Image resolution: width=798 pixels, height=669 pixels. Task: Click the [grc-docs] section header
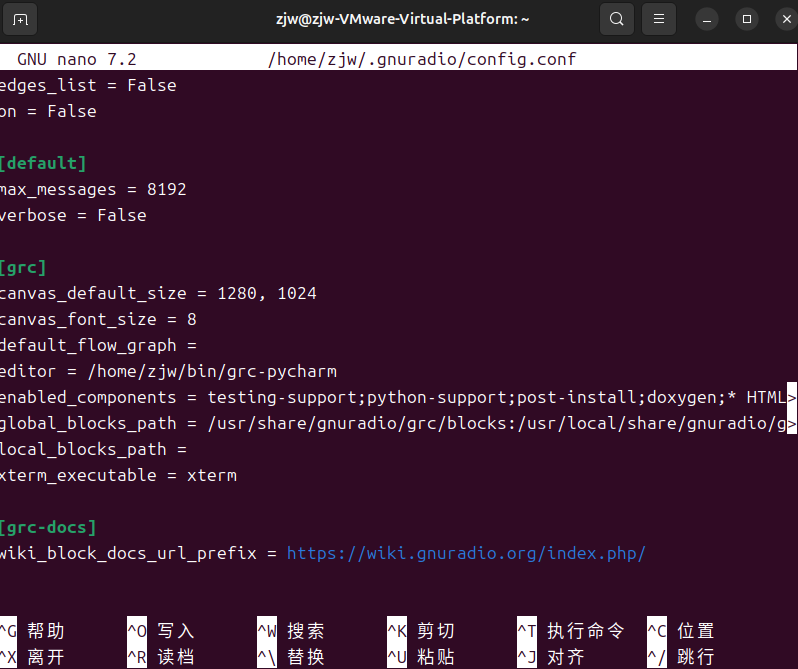[x=48, y=528]
